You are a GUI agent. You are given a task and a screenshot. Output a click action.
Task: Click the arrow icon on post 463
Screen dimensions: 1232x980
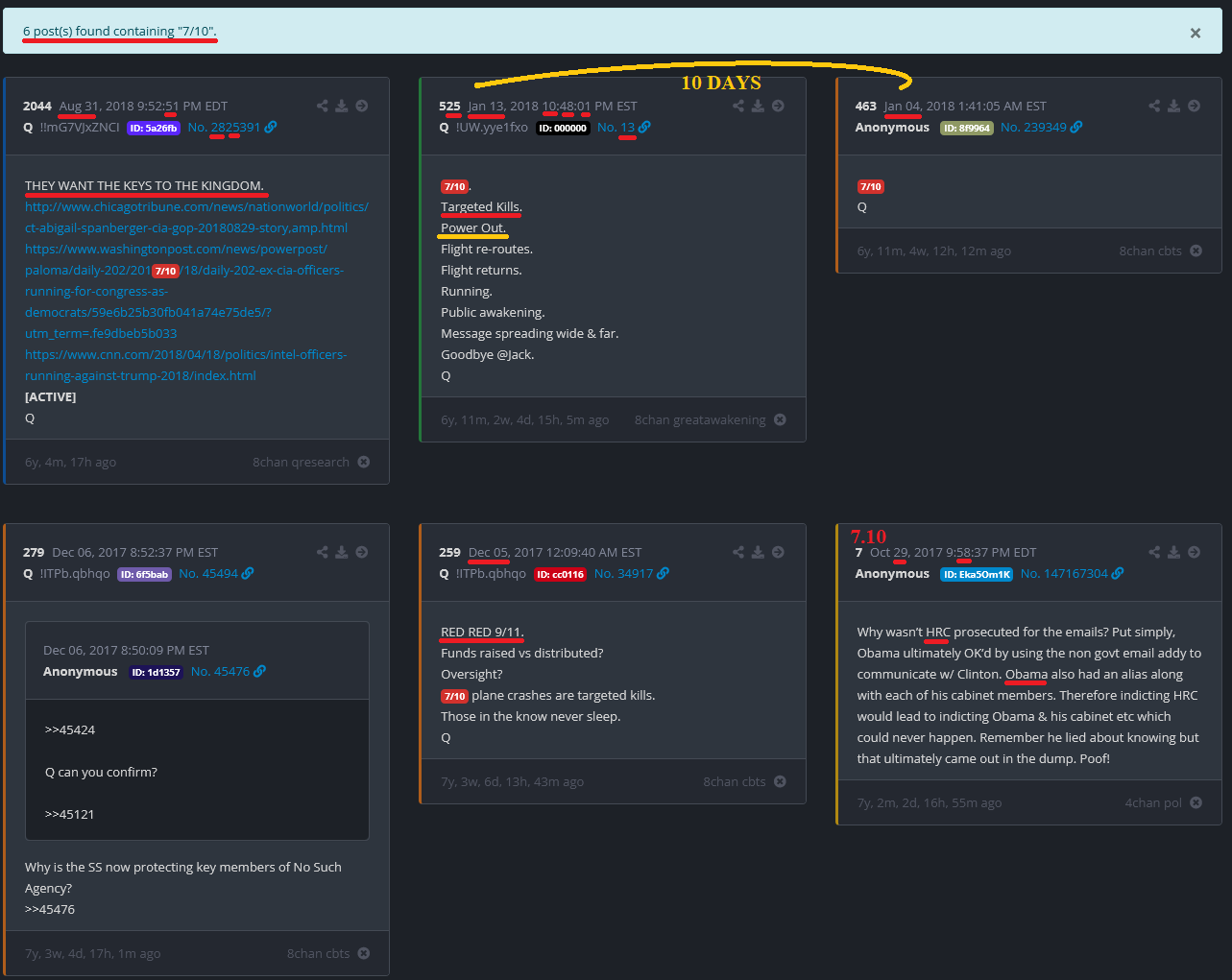(1194, 107)
